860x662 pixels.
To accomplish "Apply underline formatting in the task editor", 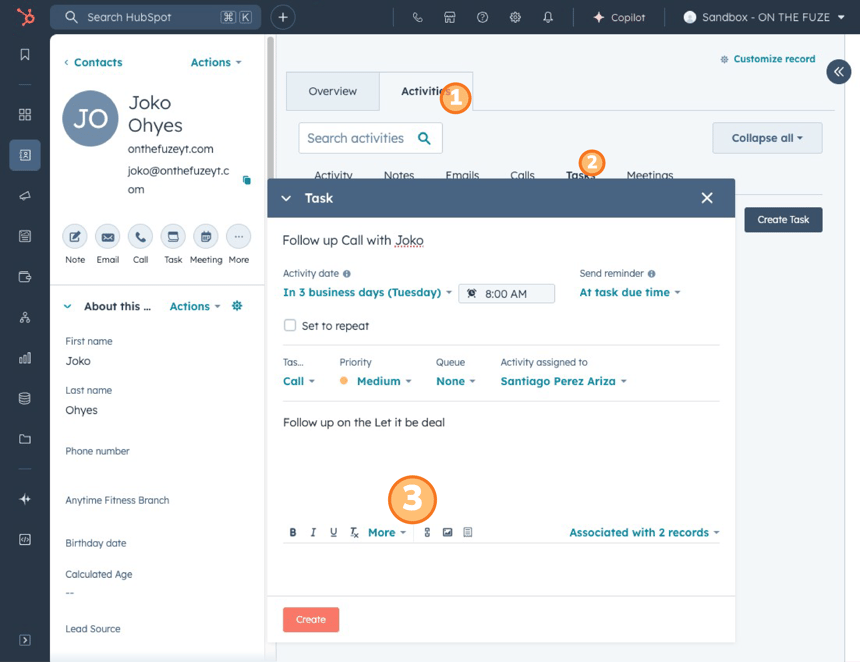I will click(x=333, y=532).
